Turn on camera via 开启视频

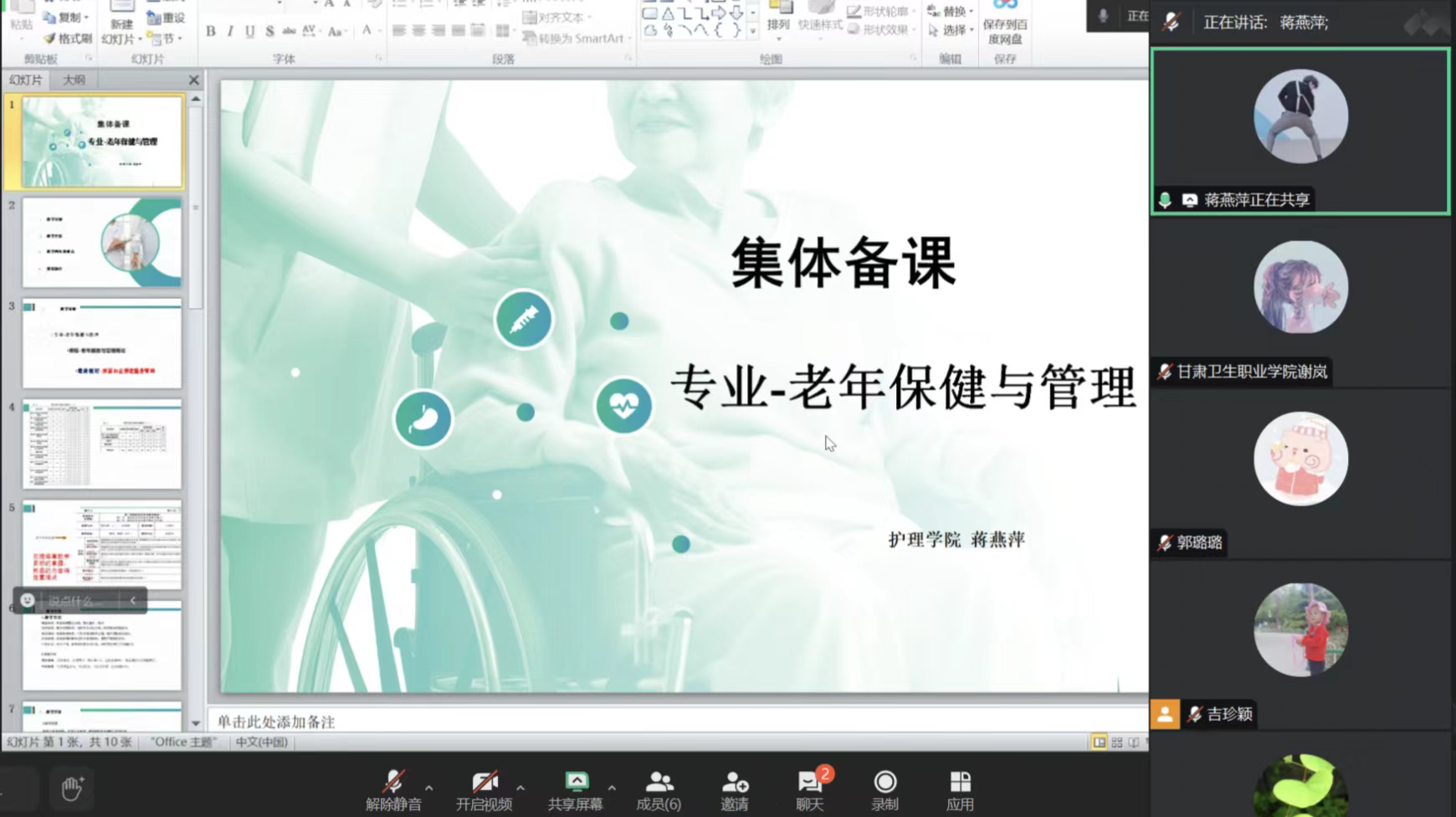pyautogui.click(x=484, y=789)
